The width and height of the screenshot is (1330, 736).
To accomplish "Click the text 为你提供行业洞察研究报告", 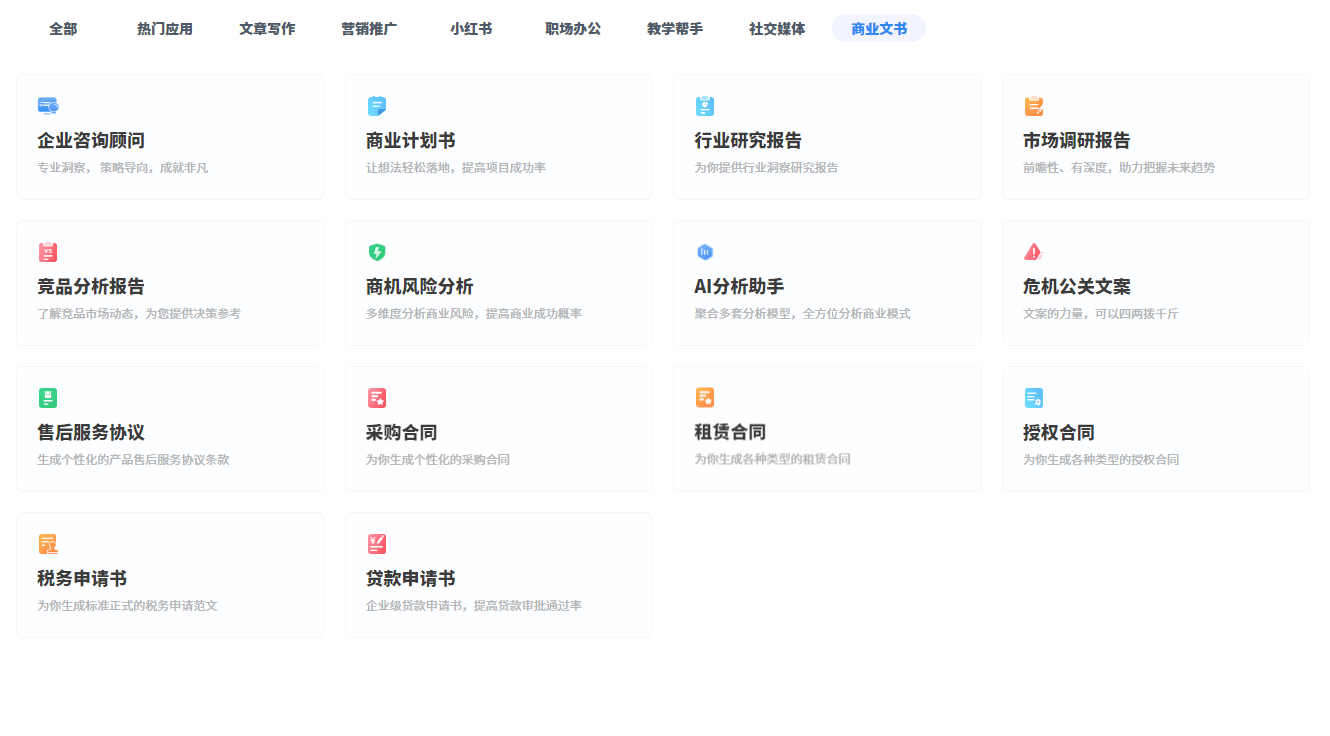I will (766, 168).
